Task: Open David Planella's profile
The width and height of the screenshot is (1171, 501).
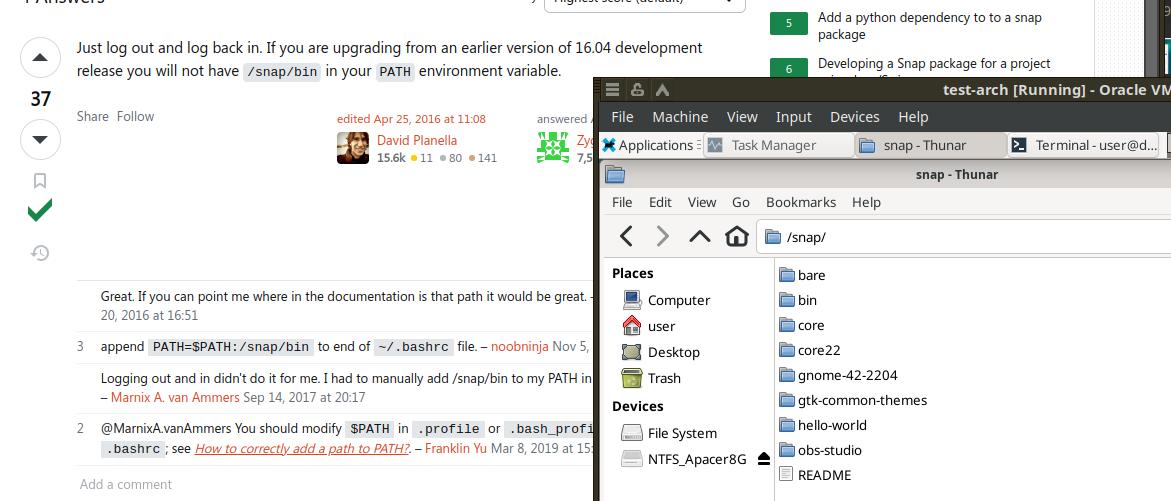Action: point(417,140)
